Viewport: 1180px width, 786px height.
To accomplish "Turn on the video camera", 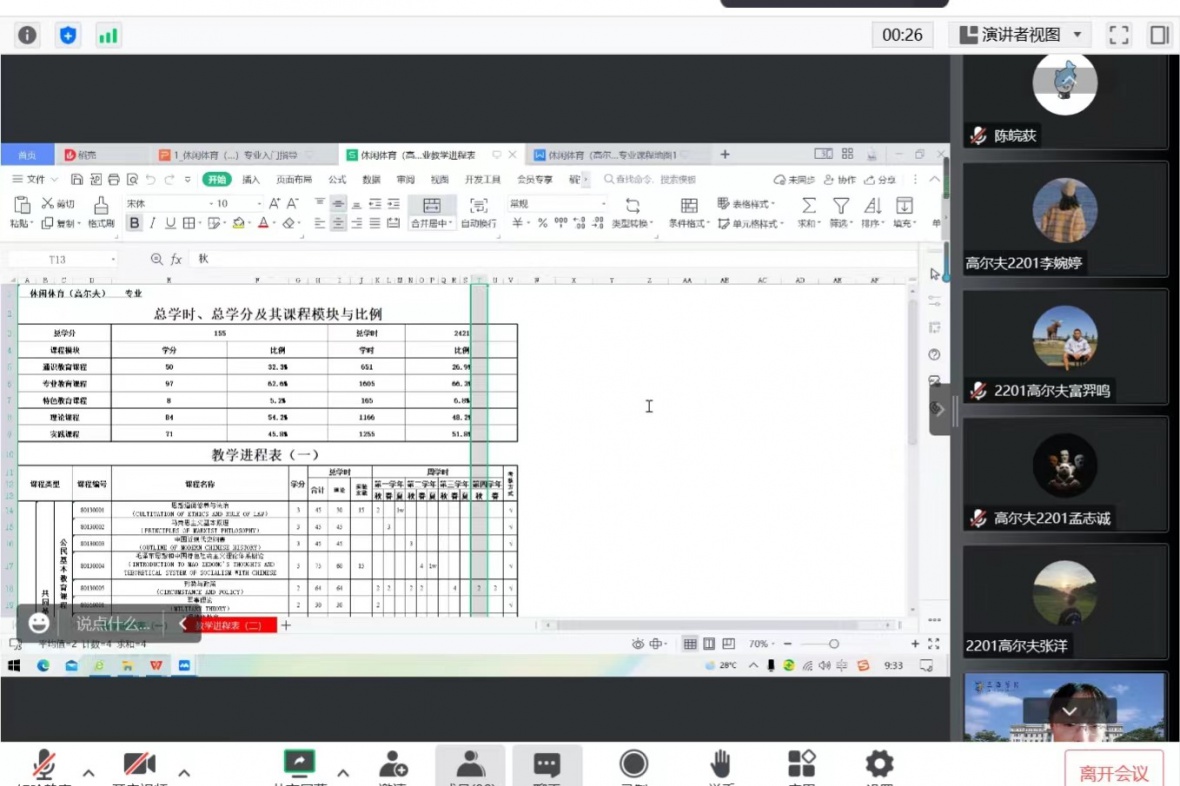I will pos(139,766).
